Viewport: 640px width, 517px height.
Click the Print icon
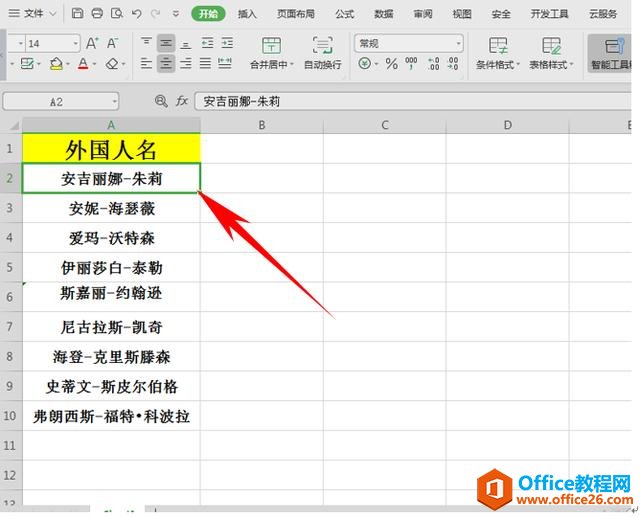(97, 13)
